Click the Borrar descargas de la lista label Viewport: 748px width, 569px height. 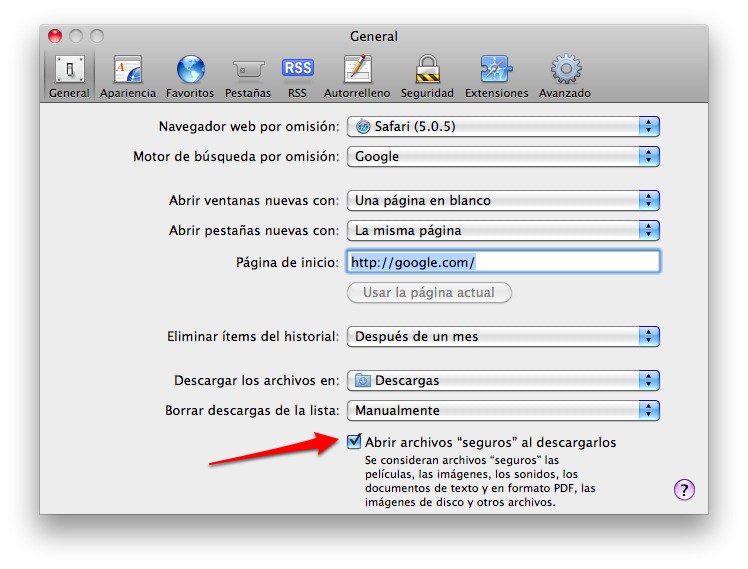coord(252,411)
